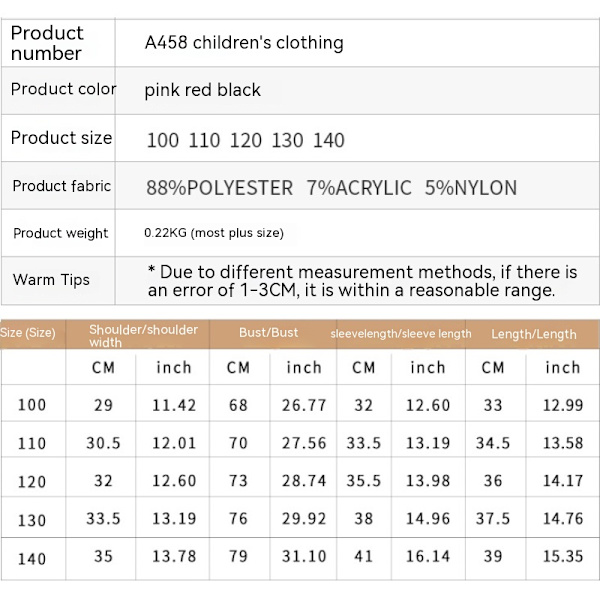The image size is (600, 600).
Task: Select the measurement error note text
Action: click(x=363, y=281)
